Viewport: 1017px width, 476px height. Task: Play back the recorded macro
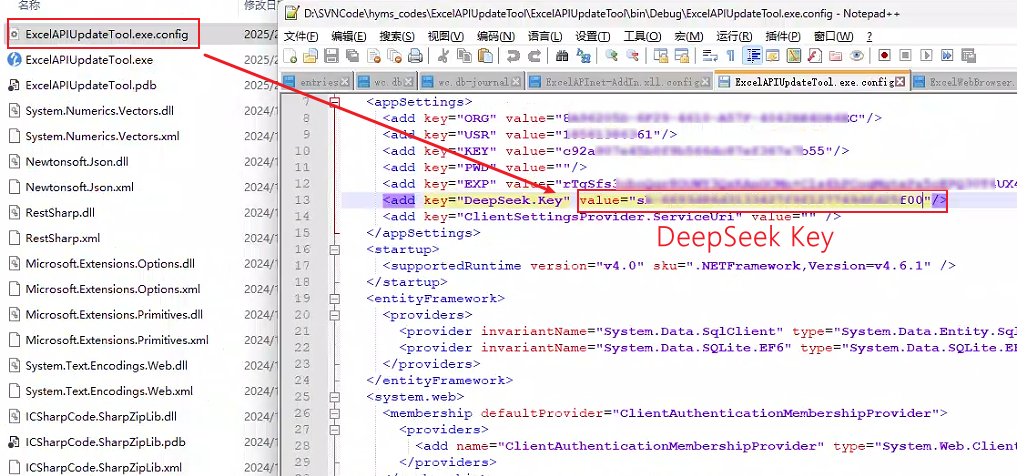pyautogui.click(x=926, y=56)
